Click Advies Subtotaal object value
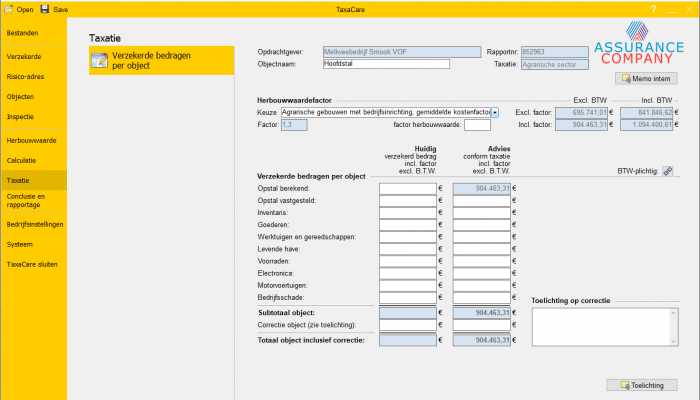700x400 pixels. click(x=481, y=313)
